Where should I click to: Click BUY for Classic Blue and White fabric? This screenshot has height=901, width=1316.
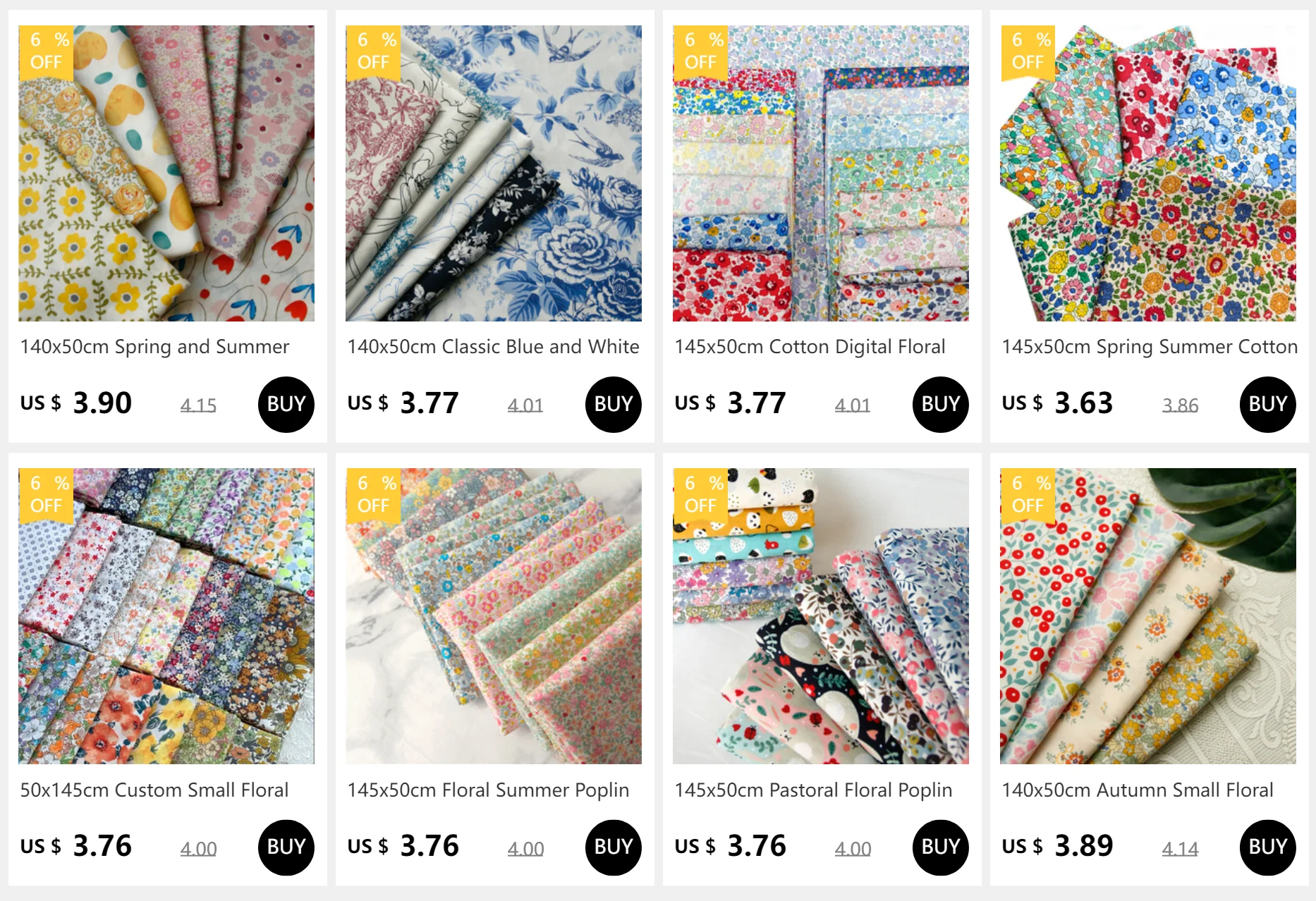614,404
